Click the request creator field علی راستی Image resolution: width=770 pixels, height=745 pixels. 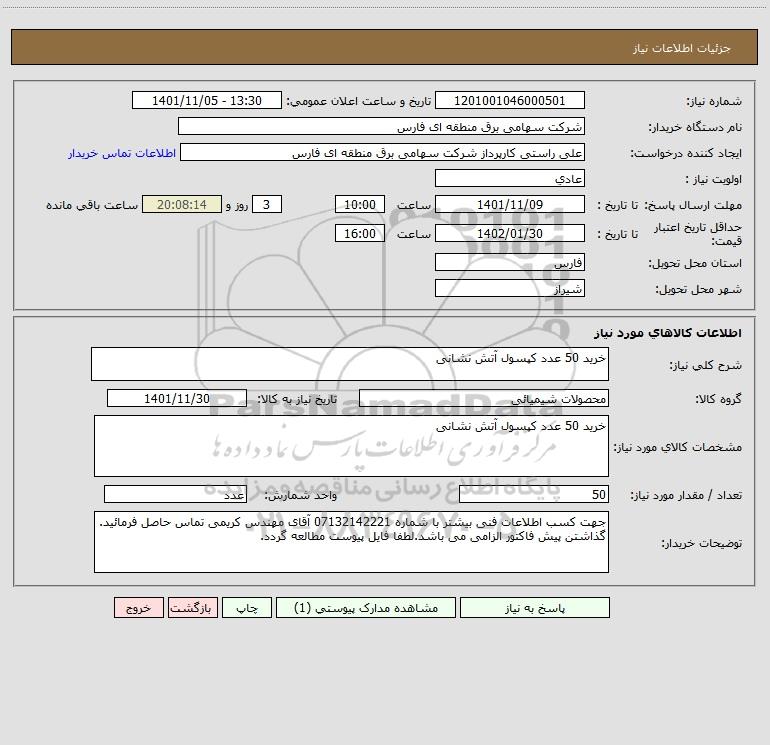coord(382,152)
